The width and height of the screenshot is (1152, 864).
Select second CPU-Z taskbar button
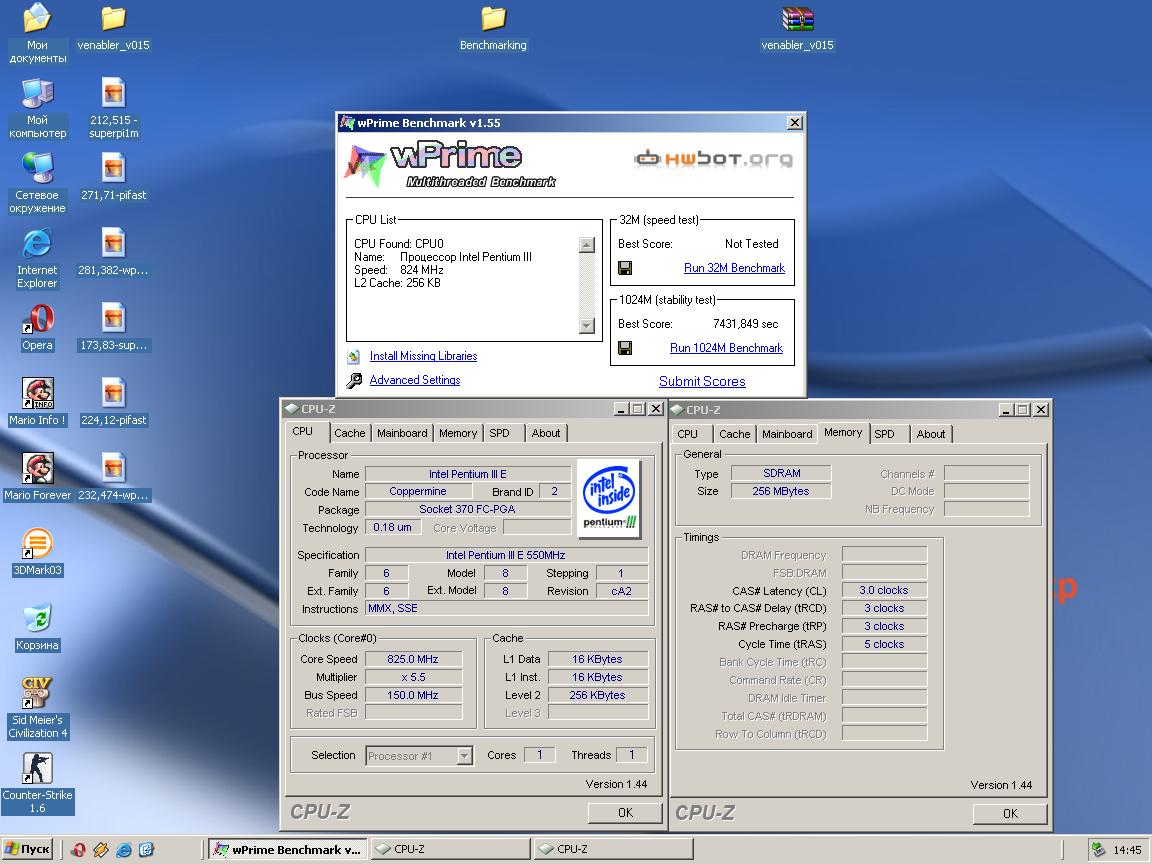[x=613, y=849]
